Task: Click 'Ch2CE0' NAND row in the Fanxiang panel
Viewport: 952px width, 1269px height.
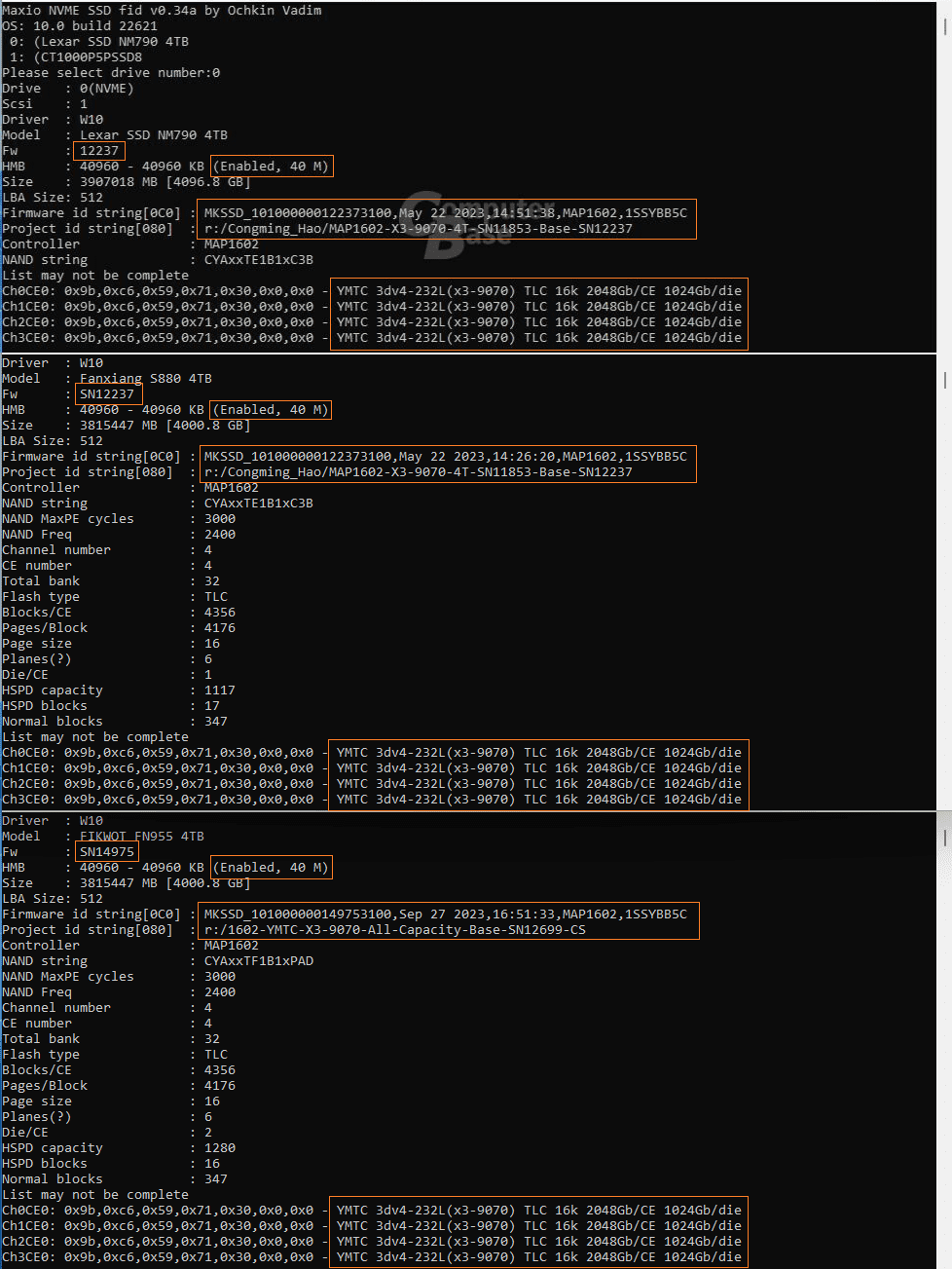Action: [x=372, y=784]
